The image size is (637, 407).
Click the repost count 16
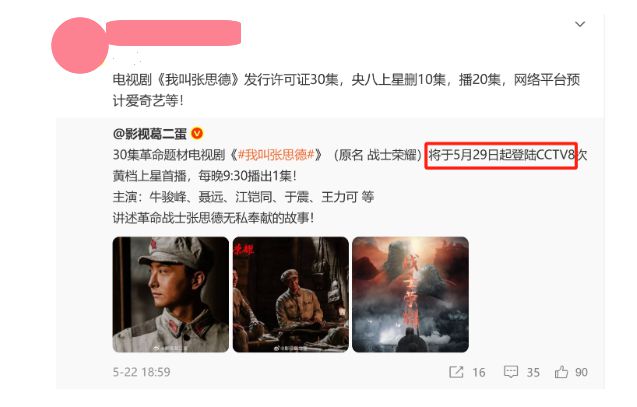479,372
